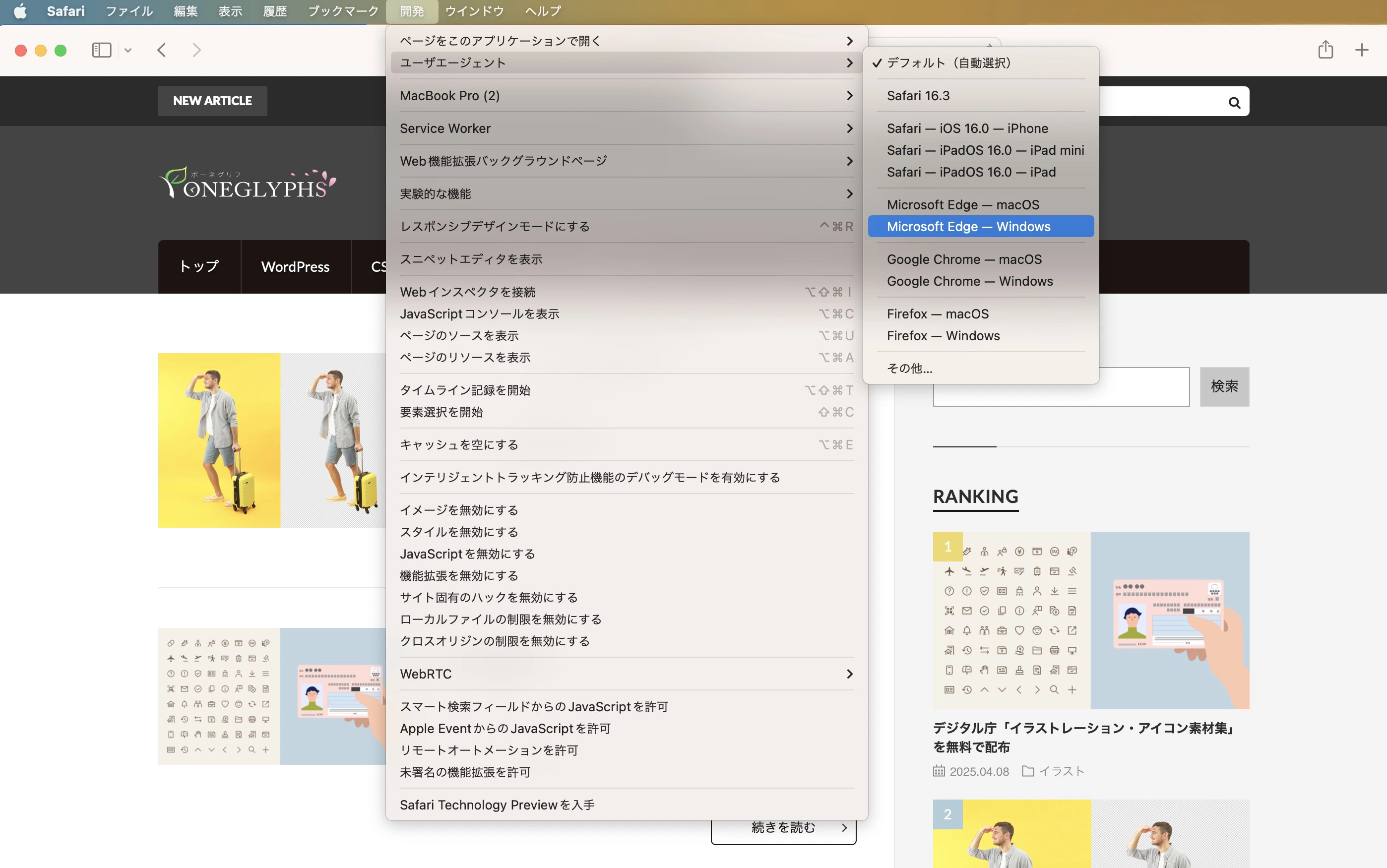
Task: Toggle 機能拡張を無効にする
Action: click(x=627, y=575)
